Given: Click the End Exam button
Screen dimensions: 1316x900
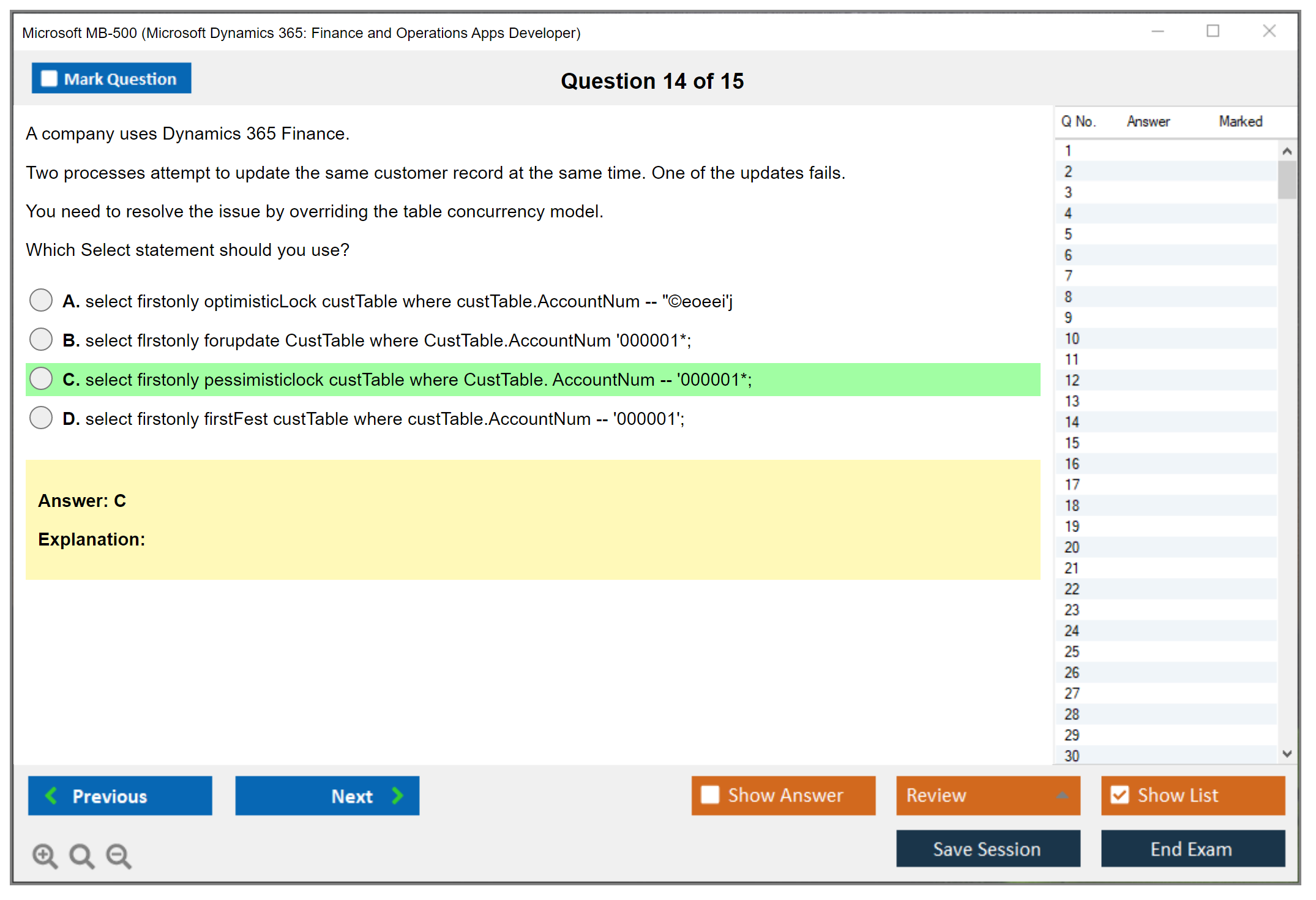Looking at the screenshot, I should click(x=1192, y=849).
